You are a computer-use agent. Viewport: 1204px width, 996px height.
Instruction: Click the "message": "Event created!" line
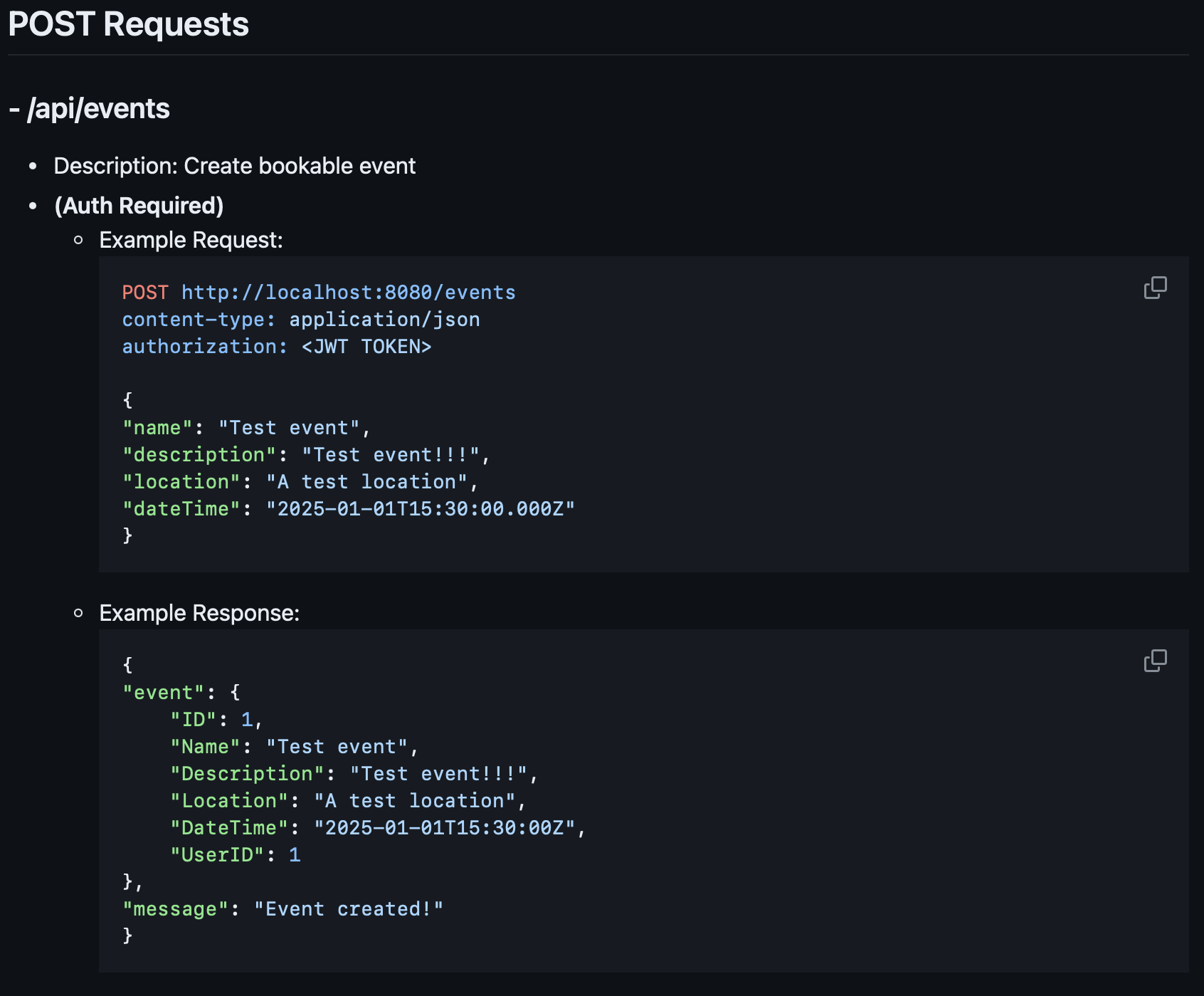tap(283, 909)
